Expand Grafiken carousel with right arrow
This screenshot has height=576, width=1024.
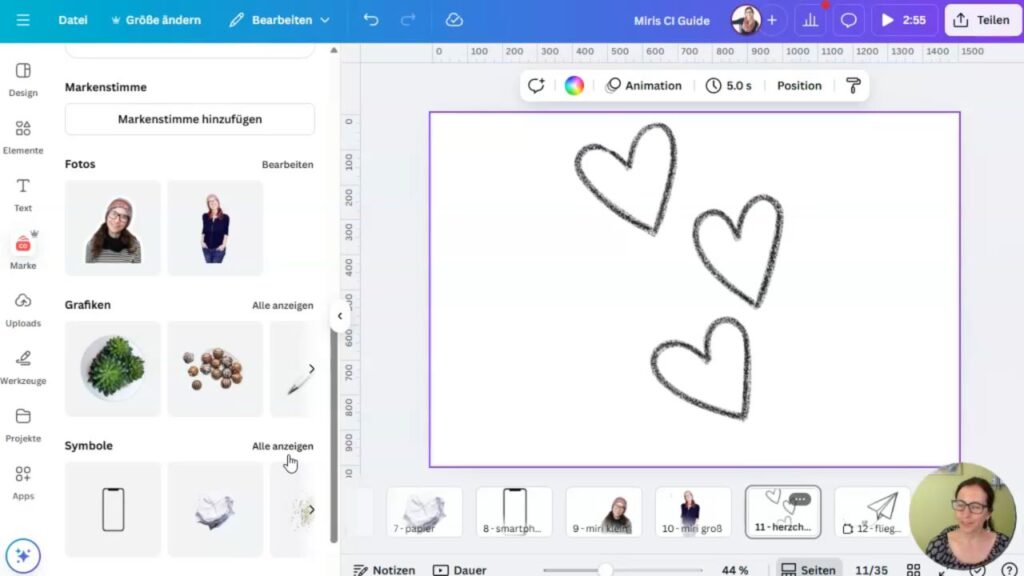(x=311, y=369)
